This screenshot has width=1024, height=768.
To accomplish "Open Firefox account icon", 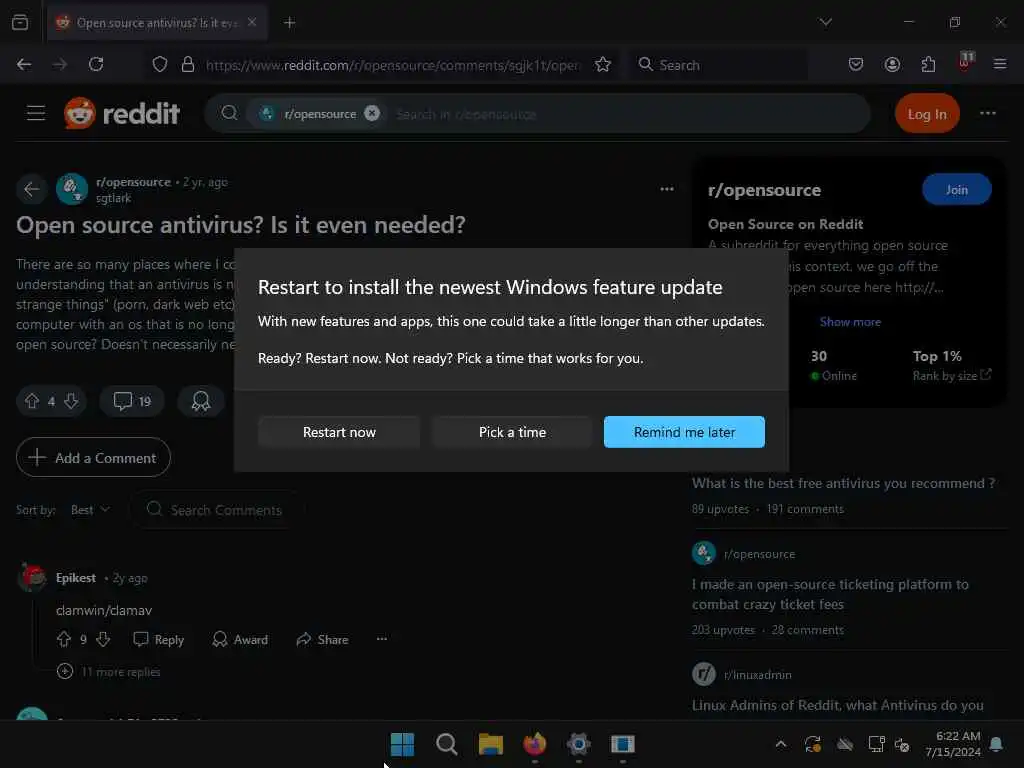I will 892,64.
